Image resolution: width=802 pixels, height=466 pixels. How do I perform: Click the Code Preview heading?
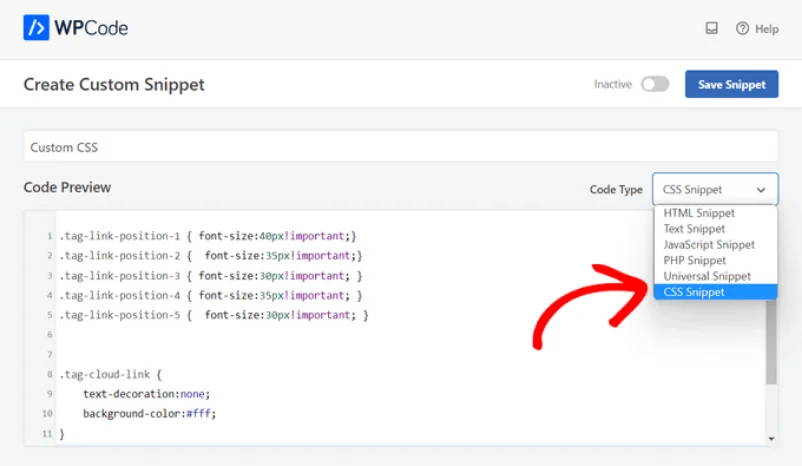click(x=67, y=187)
